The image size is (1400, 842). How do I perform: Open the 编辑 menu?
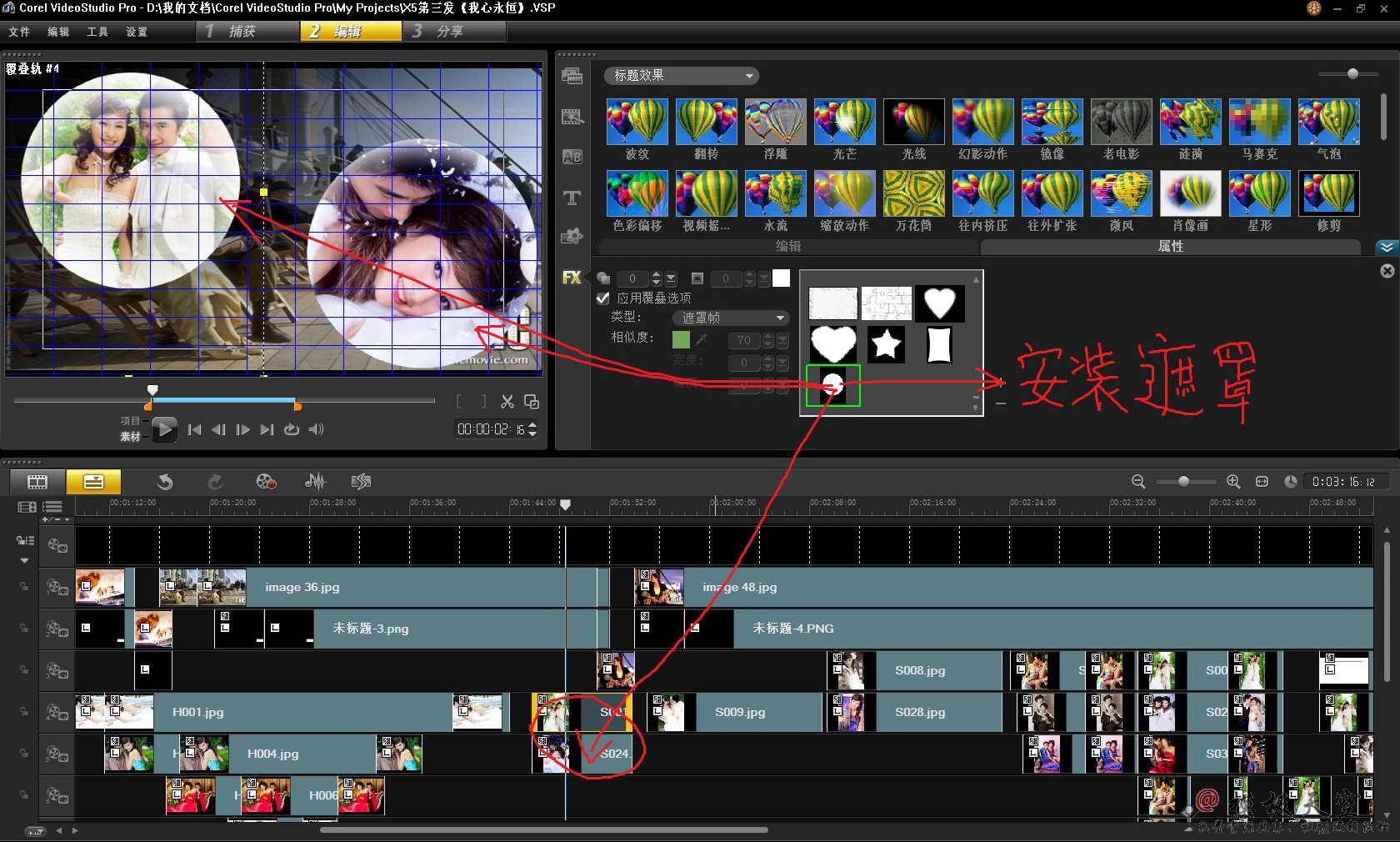(58, 32)
